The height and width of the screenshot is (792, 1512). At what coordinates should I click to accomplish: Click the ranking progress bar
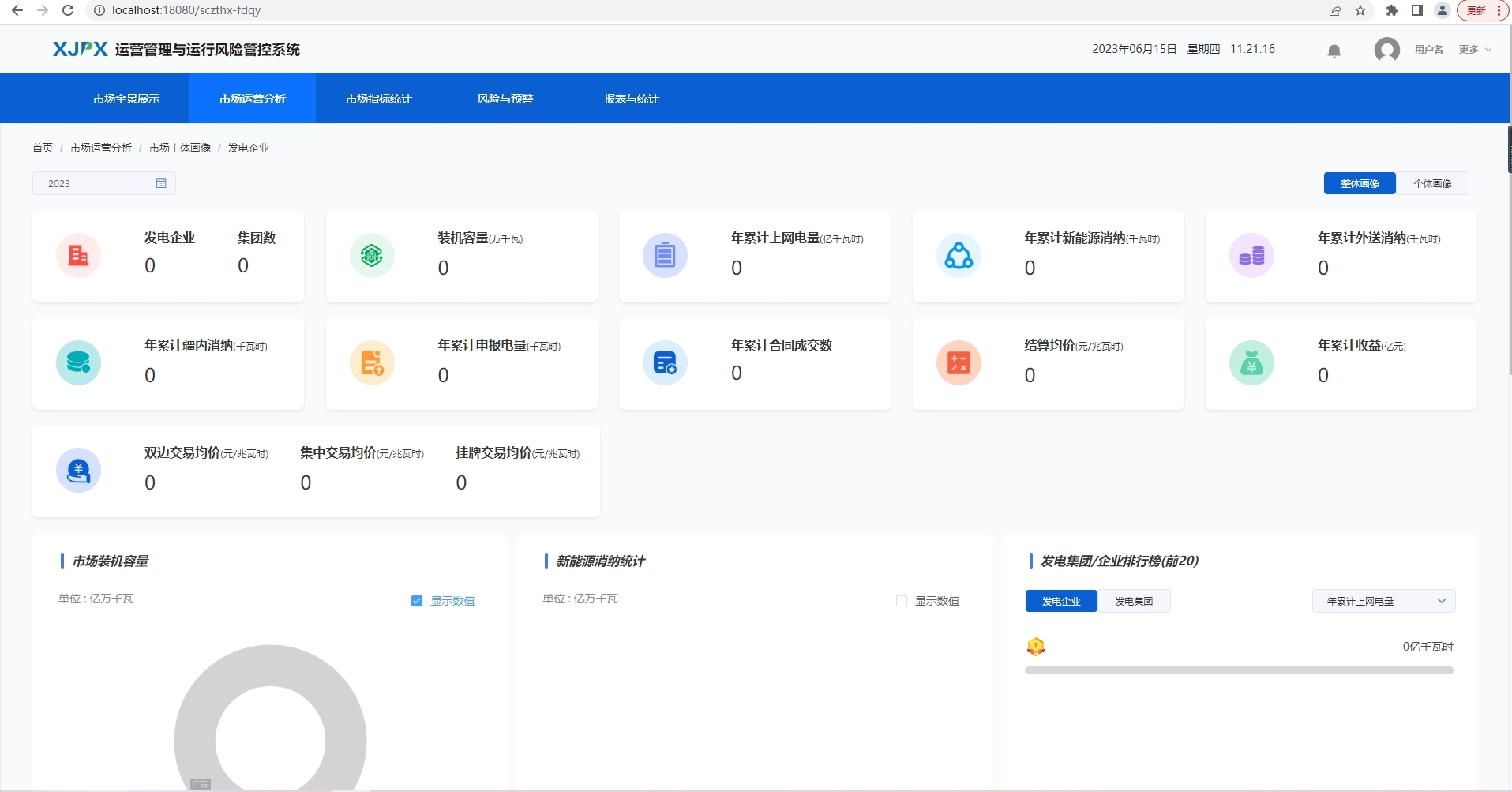tap(1239, 670)
